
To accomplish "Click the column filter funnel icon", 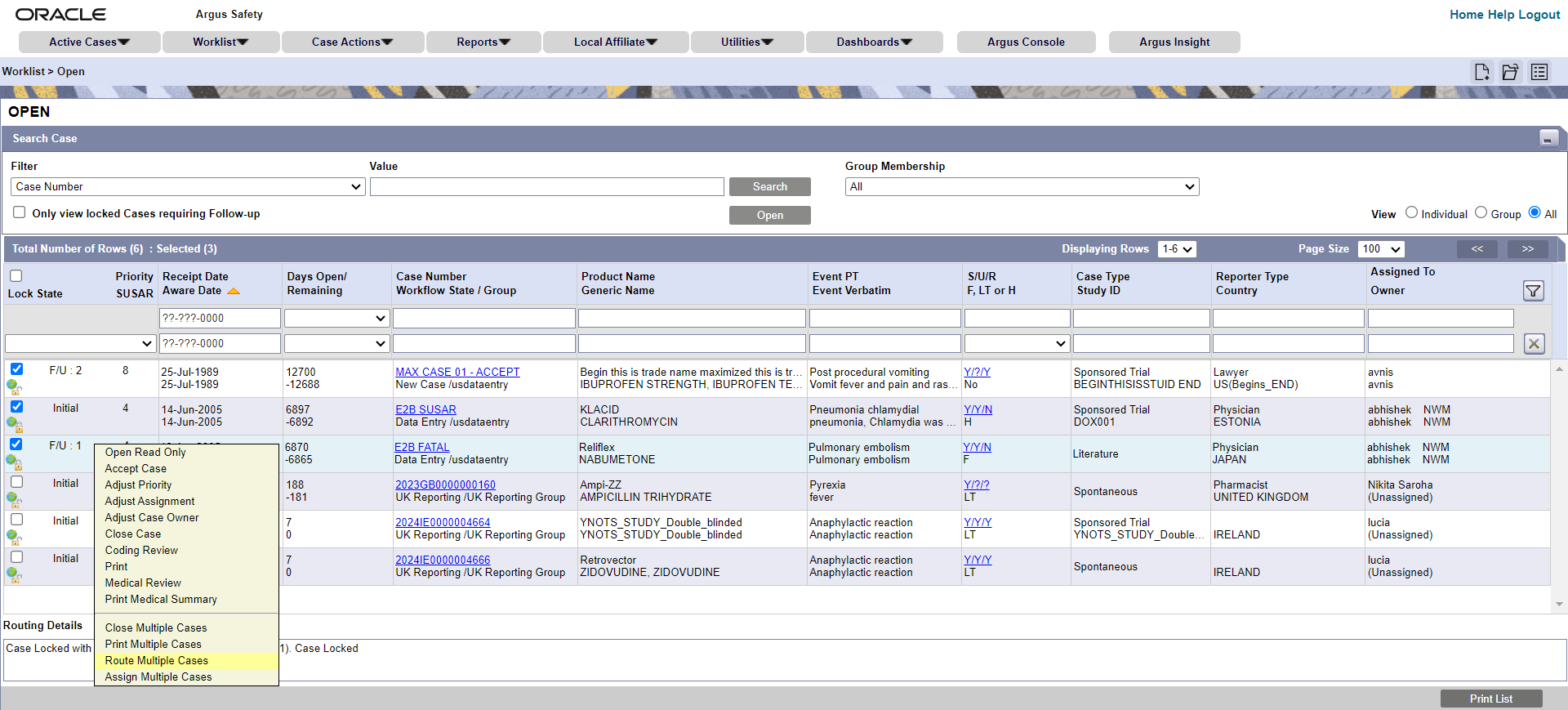I will (1534, 290).
